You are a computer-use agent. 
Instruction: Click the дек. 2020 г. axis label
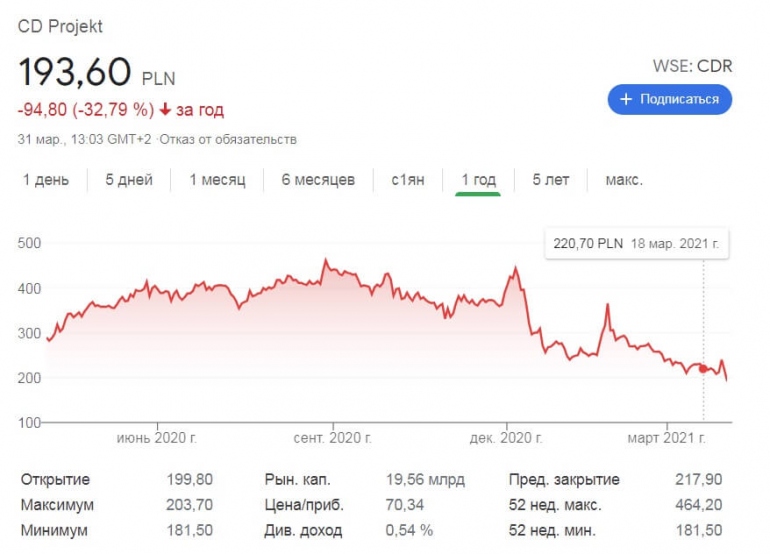[x=506, y=438]
